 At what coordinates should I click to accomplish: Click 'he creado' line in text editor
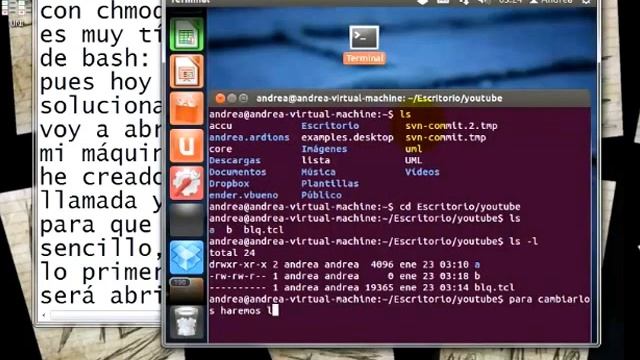101,177
